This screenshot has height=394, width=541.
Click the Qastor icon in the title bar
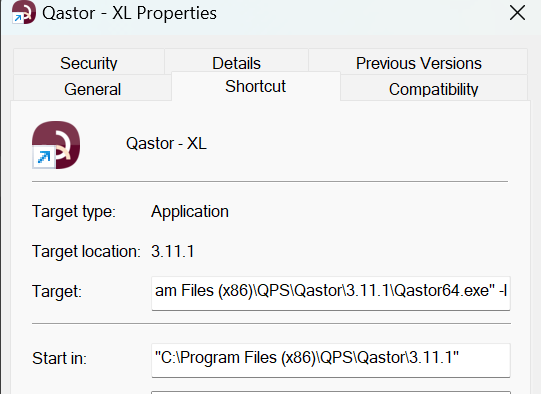23,12
